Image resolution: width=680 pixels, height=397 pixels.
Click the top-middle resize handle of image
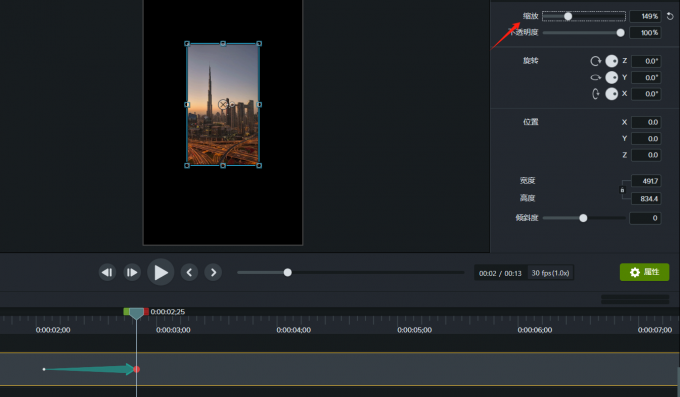click(x=223, y=43)
